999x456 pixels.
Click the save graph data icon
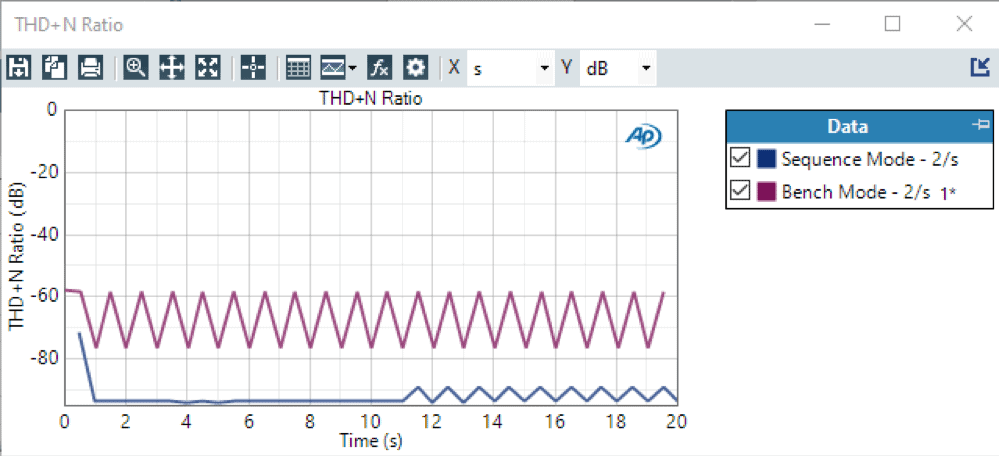(x=18, y=68)
